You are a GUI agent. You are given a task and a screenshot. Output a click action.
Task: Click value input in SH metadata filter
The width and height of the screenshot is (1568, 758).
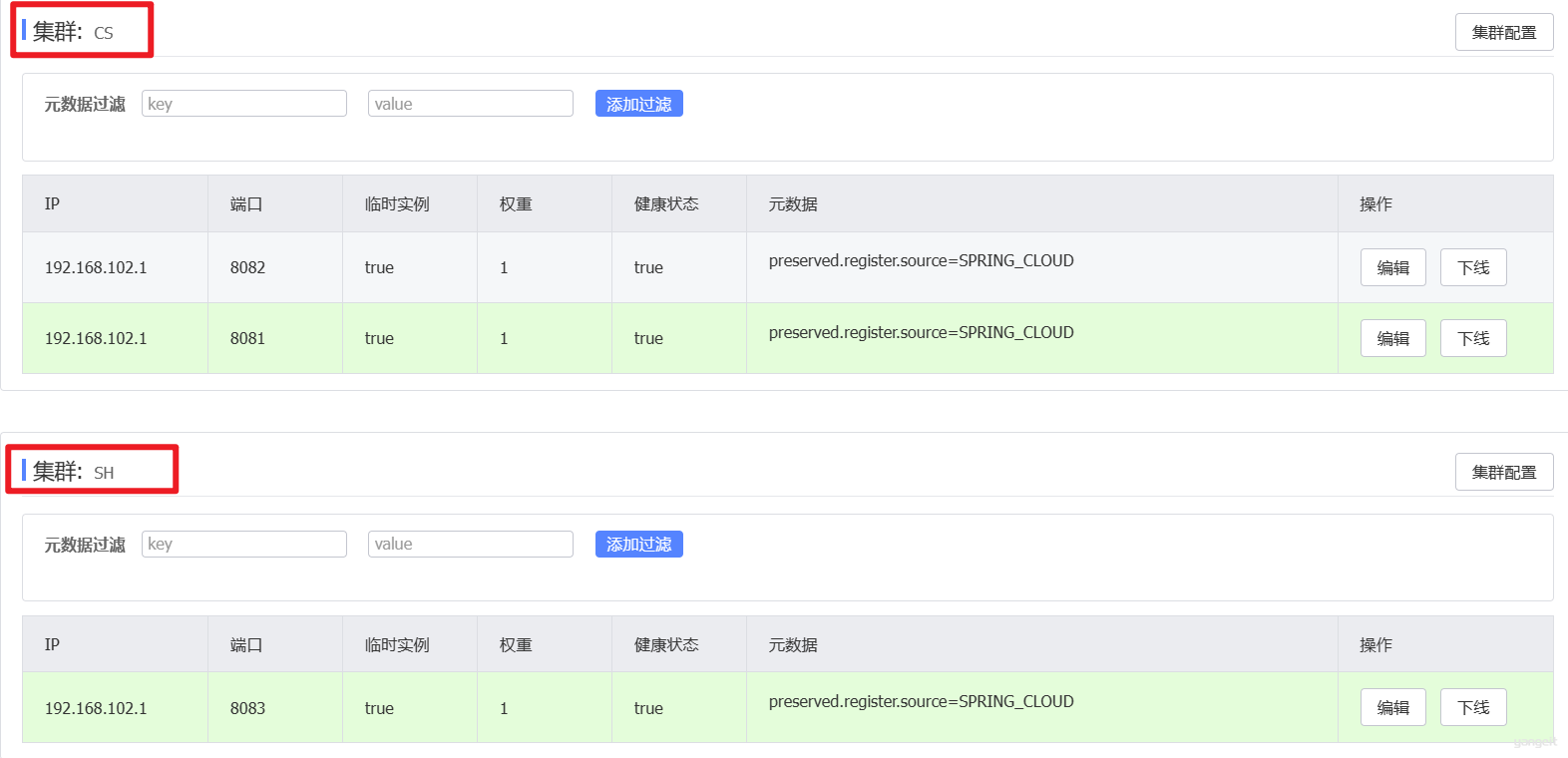click(471, 544)
